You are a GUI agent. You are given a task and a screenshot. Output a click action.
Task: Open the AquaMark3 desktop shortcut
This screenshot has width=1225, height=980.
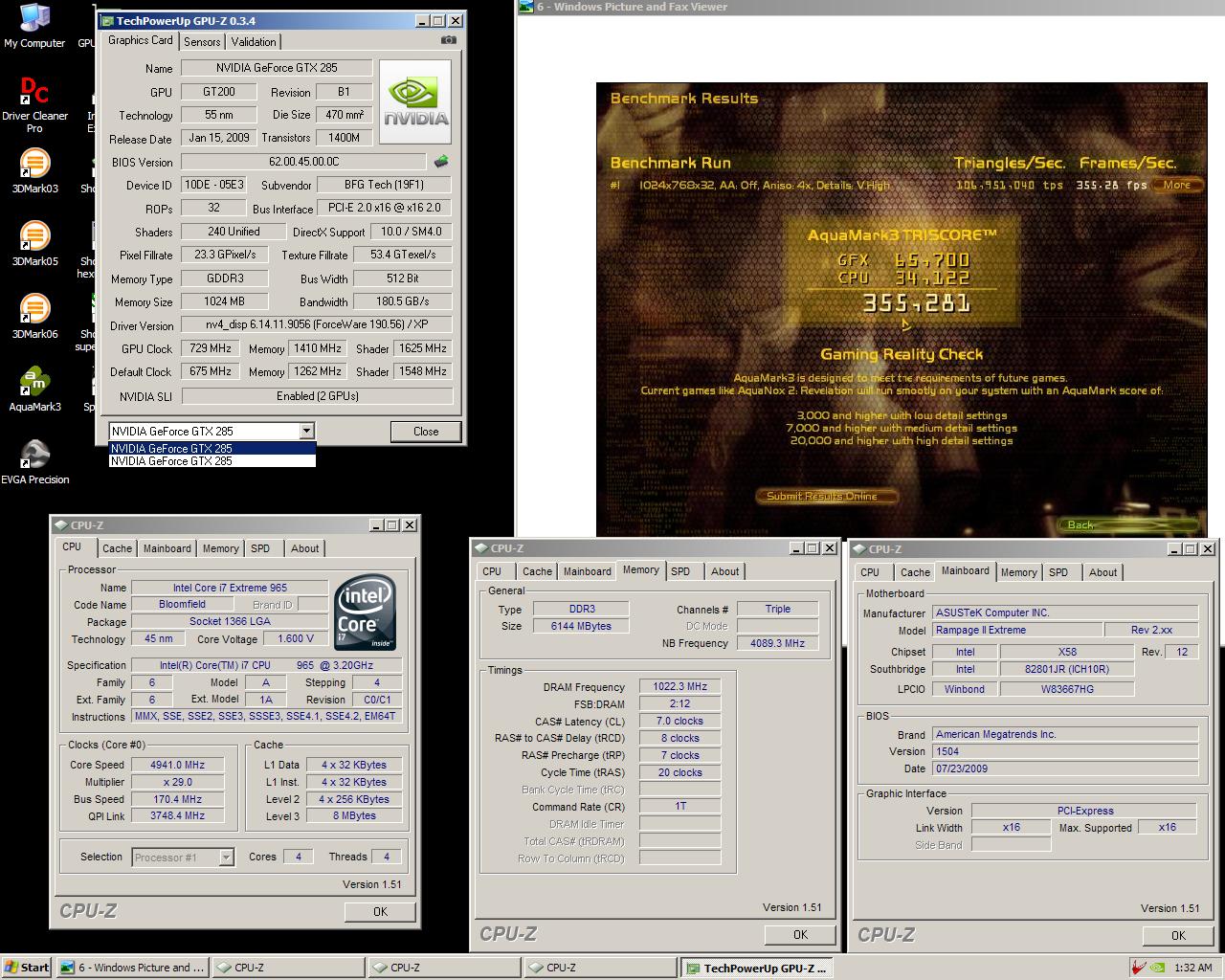34,389
